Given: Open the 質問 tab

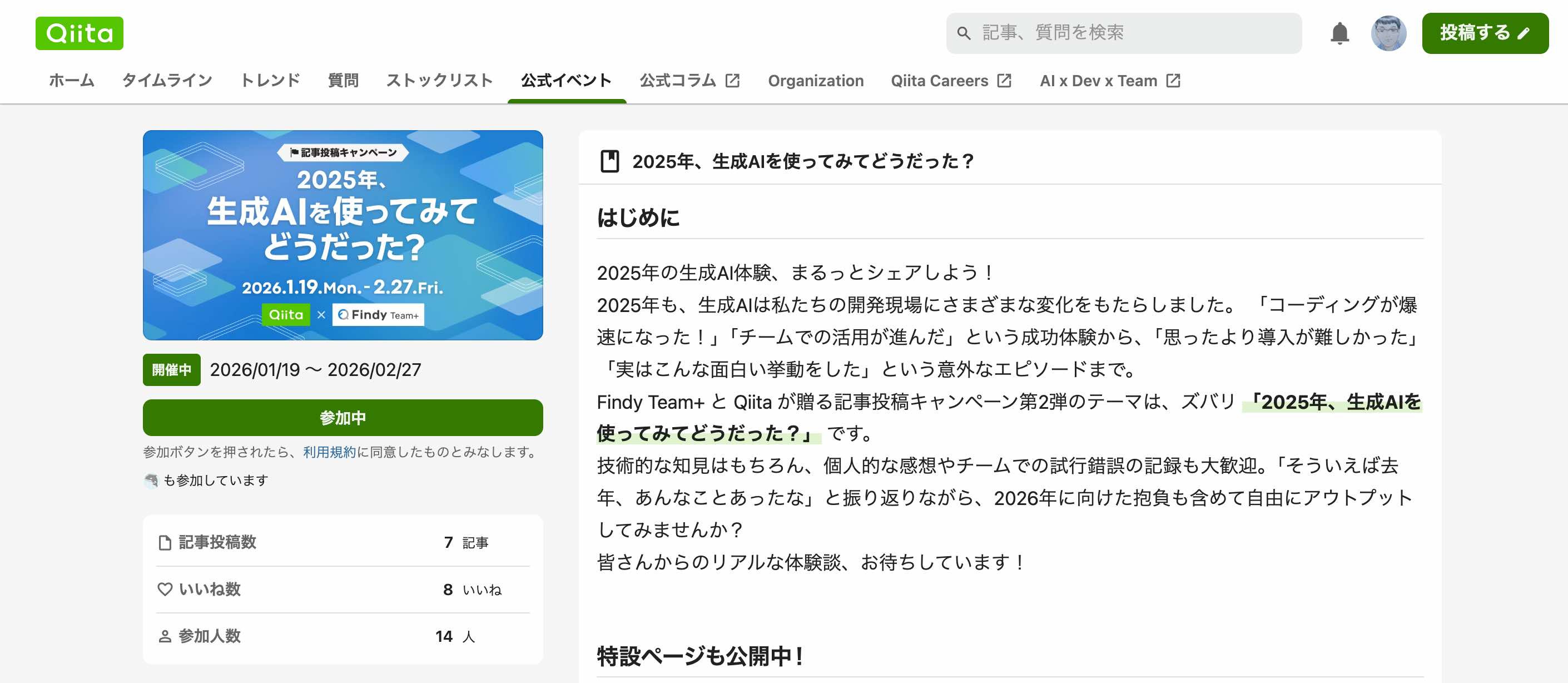Looking at the screenshot, I should (343, 80).
